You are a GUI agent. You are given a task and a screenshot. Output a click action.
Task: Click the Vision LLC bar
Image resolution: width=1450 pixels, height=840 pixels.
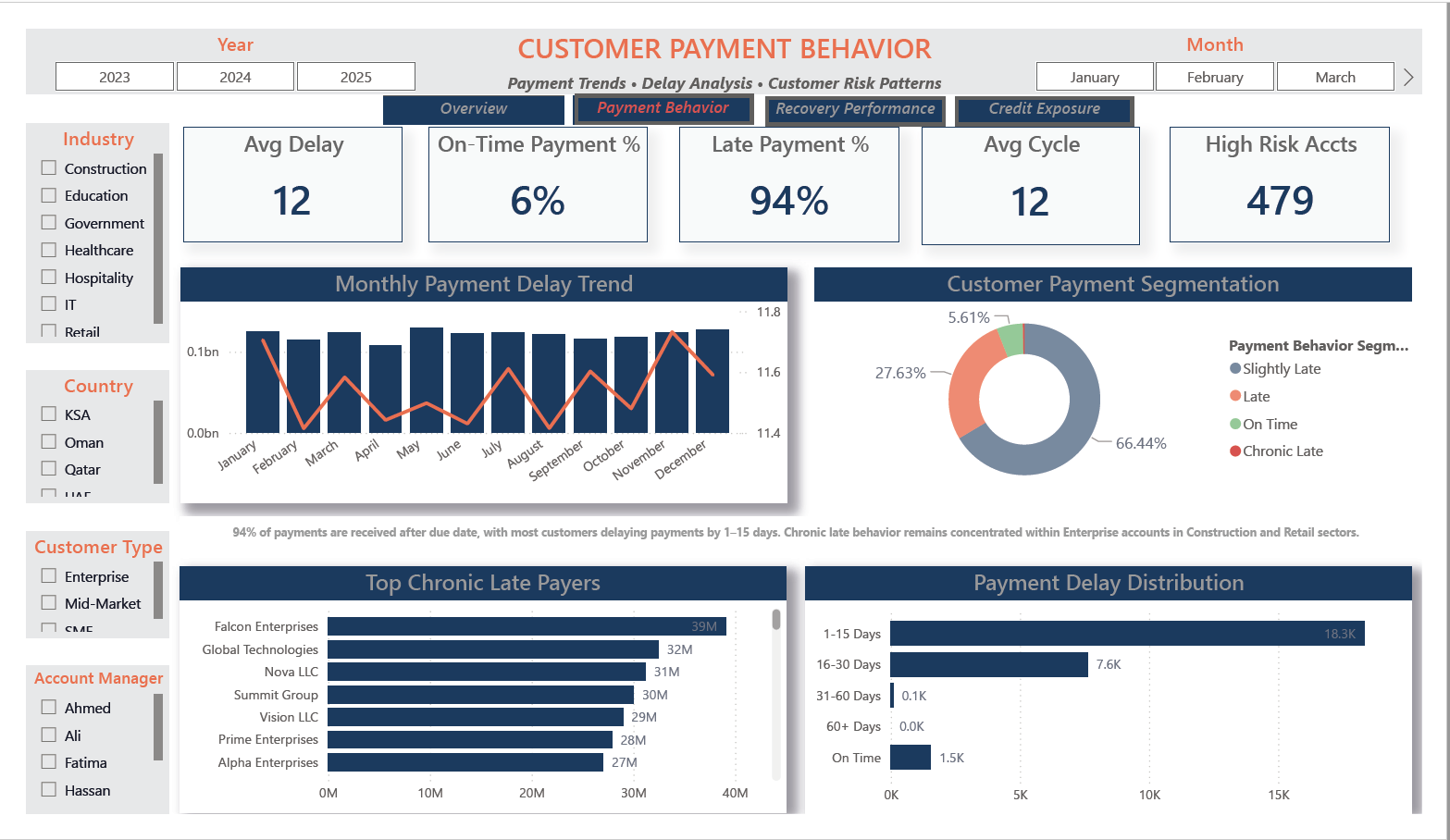click(x=476, y=717)
